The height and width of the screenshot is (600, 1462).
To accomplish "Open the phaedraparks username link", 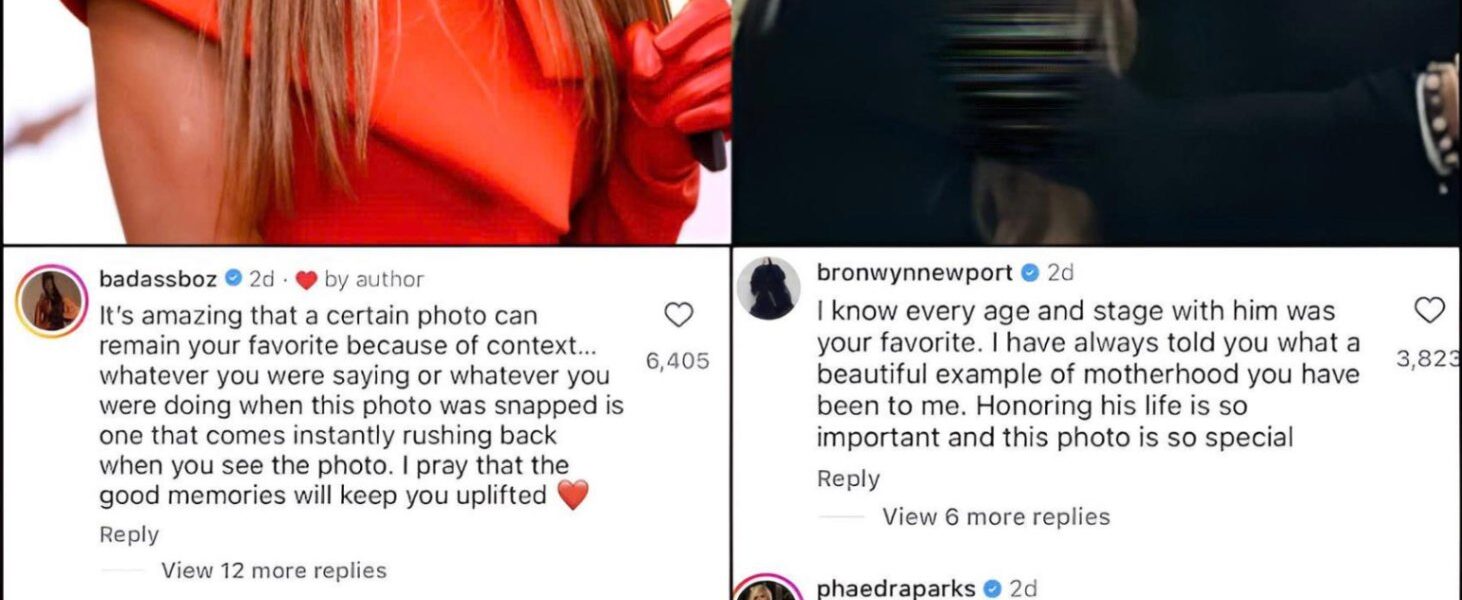I will point(896,588).
